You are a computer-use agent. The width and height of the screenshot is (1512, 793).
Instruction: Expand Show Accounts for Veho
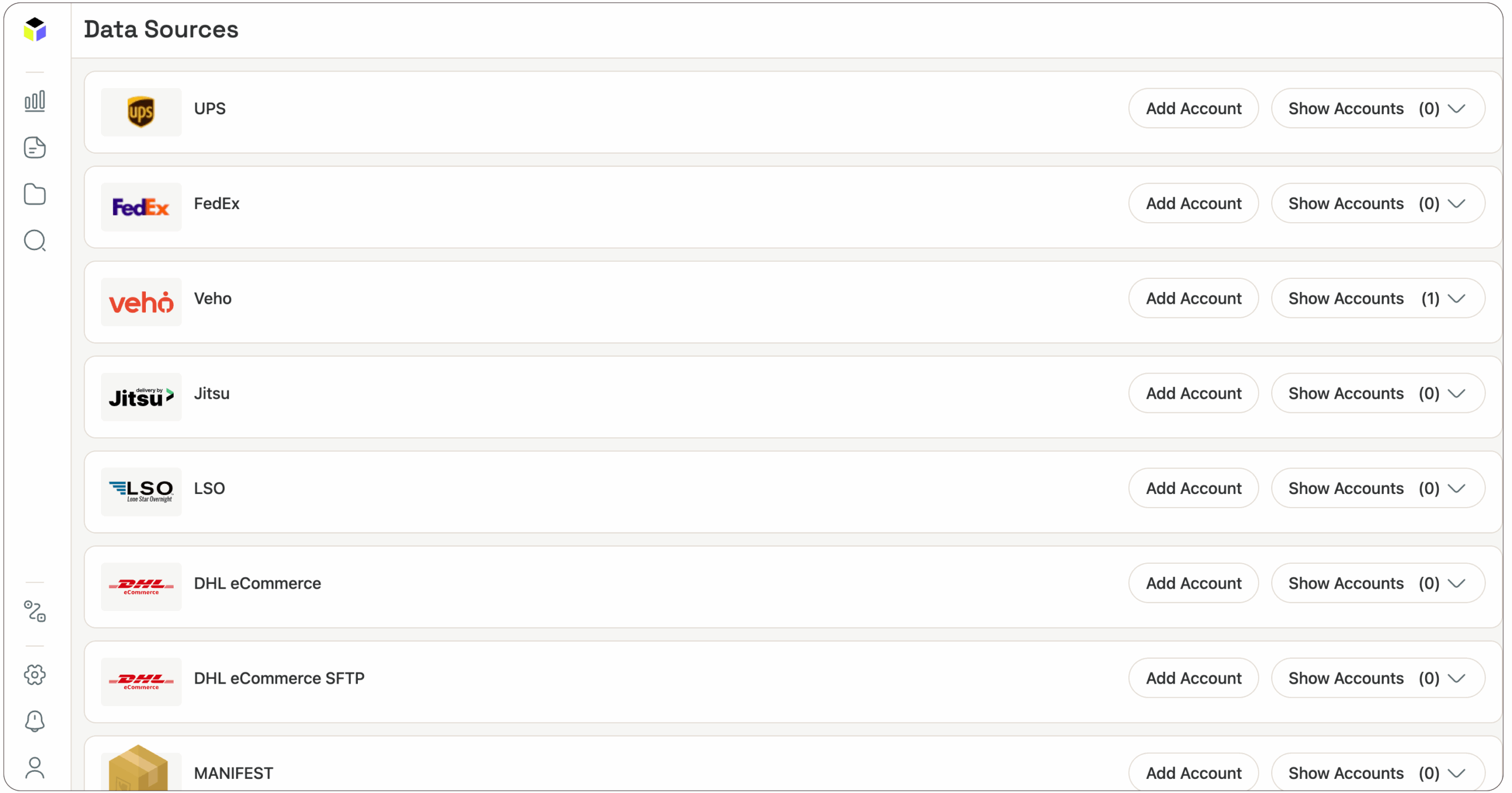click(x=1377, y=299)
